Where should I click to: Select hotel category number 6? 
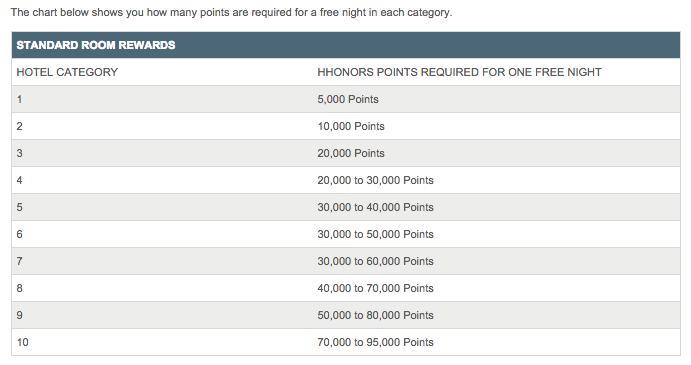(19, 234)
